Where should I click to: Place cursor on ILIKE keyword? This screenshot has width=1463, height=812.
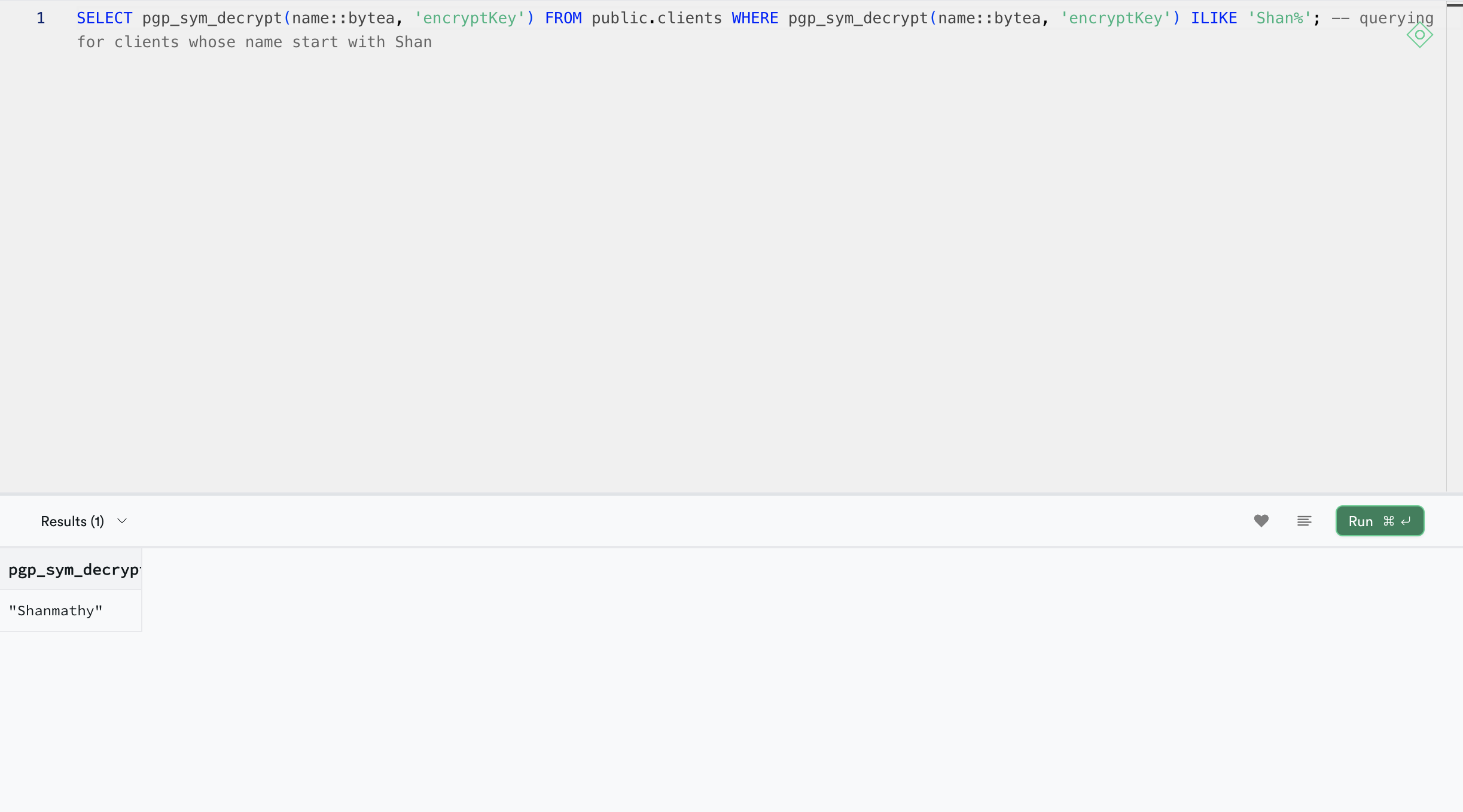click(x=1214, y=18)
